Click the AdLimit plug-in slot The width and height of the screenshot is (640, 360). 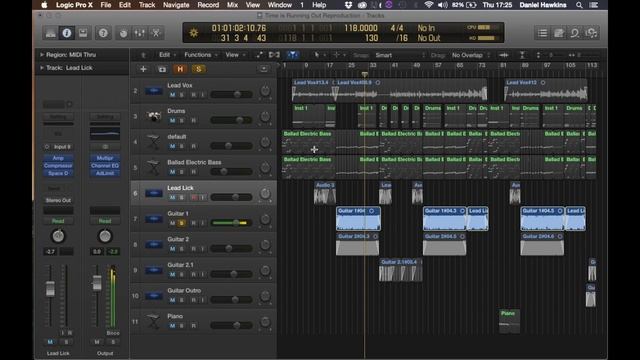click(105, 173)
